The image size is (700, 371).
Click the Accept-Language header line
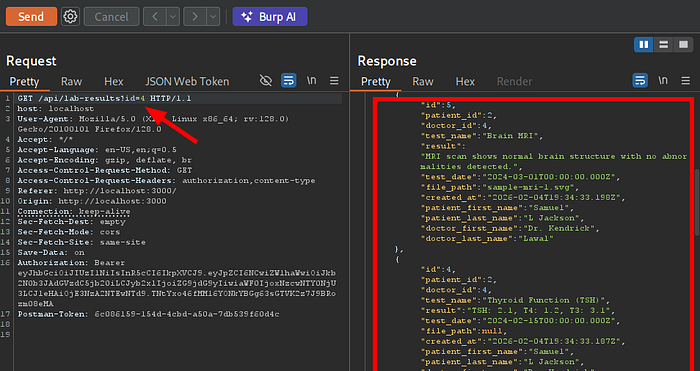[x=97, y=150]
